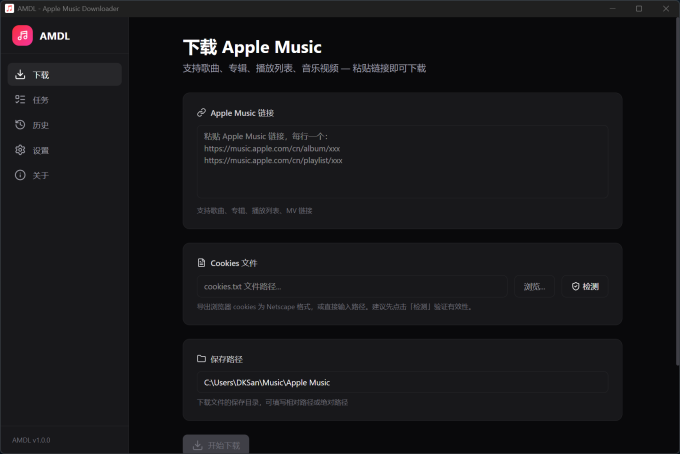The image size is (680, 454).
Task: Close the AMDL window
Action: (666, 9)
